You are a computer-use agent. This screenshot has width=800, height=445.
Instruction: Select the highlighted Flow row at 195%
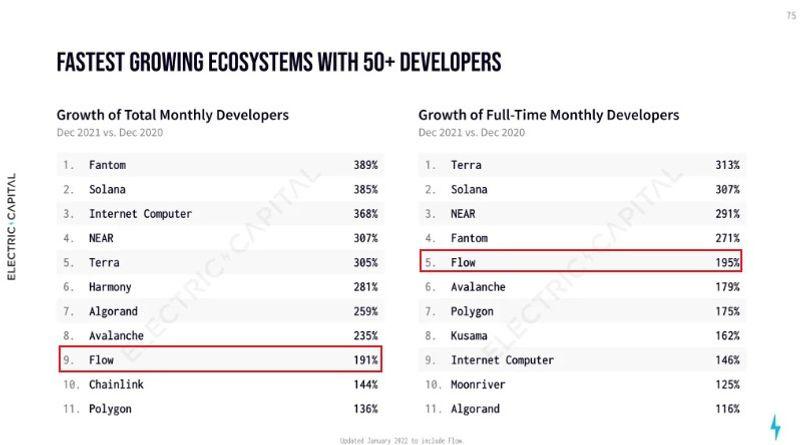[x=581, y=262]
